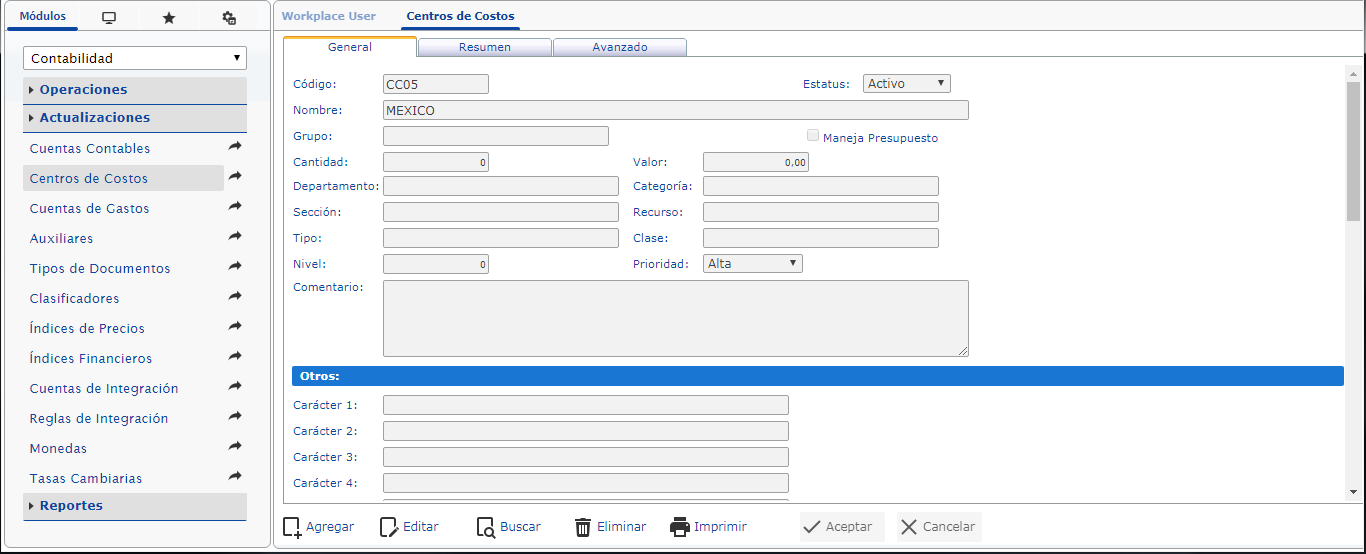Click the share arrow beside Reglas de Integración
The height and width of the screenshot is (554, 1366).
pos(235,417)
